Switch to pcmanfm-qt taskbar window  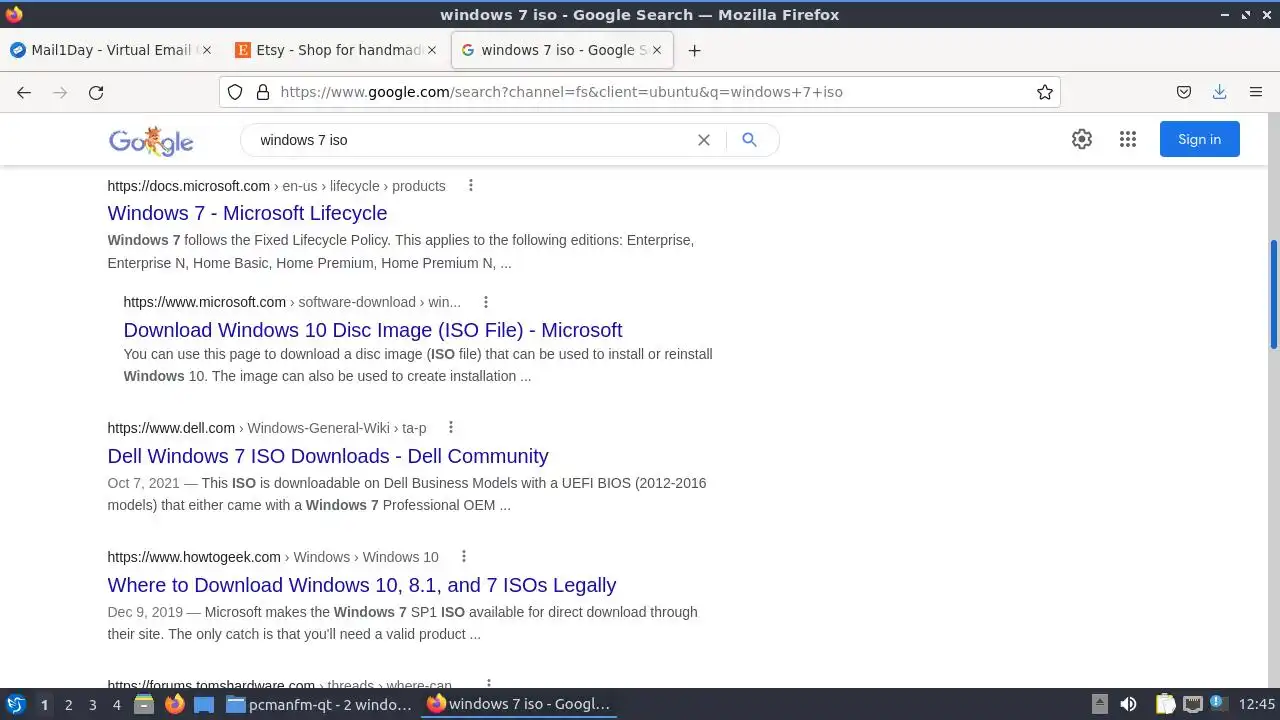pyautogui.click(x=320, y=704)
